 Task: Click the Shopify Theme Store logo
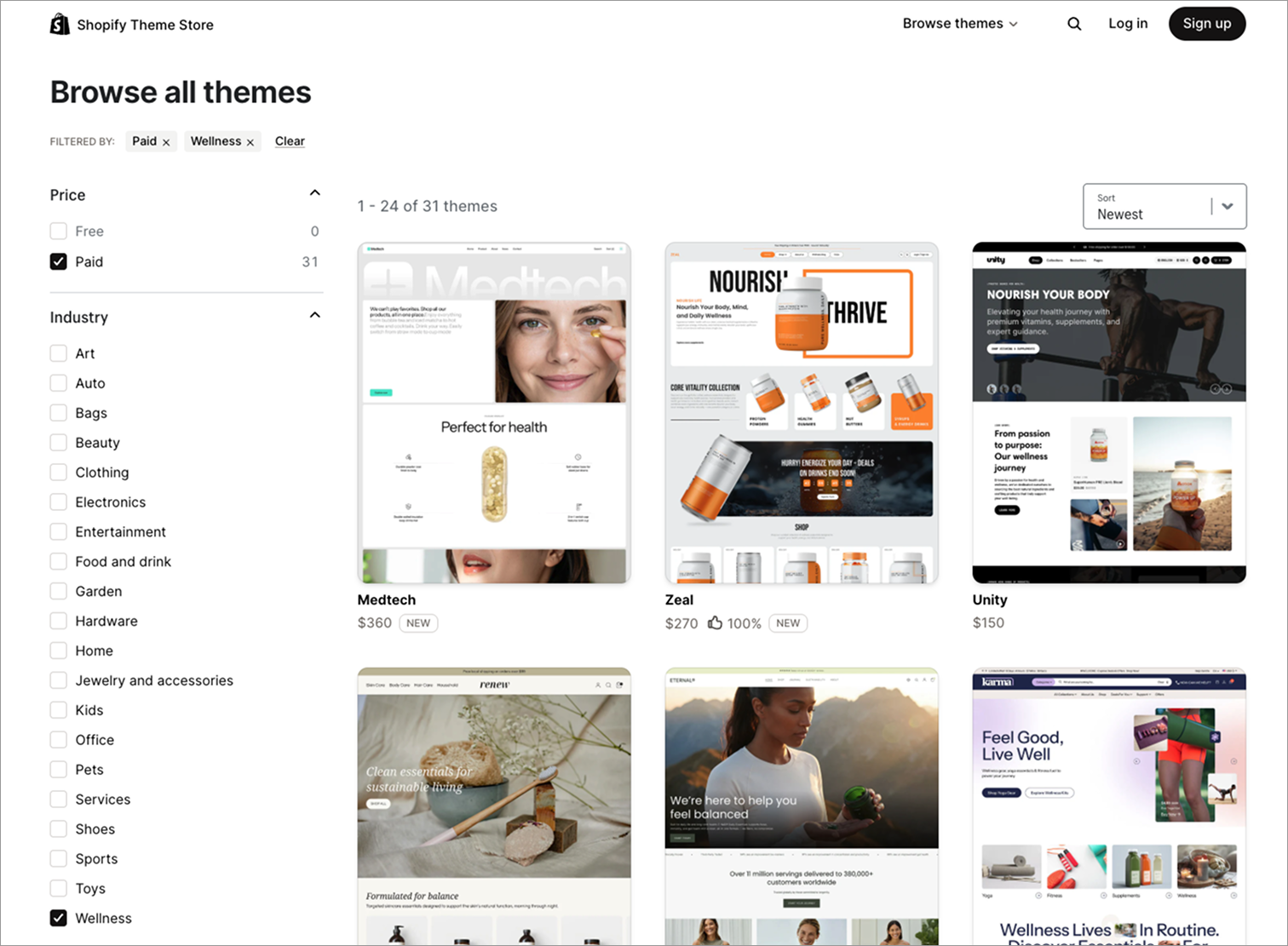tap(131, 24)
